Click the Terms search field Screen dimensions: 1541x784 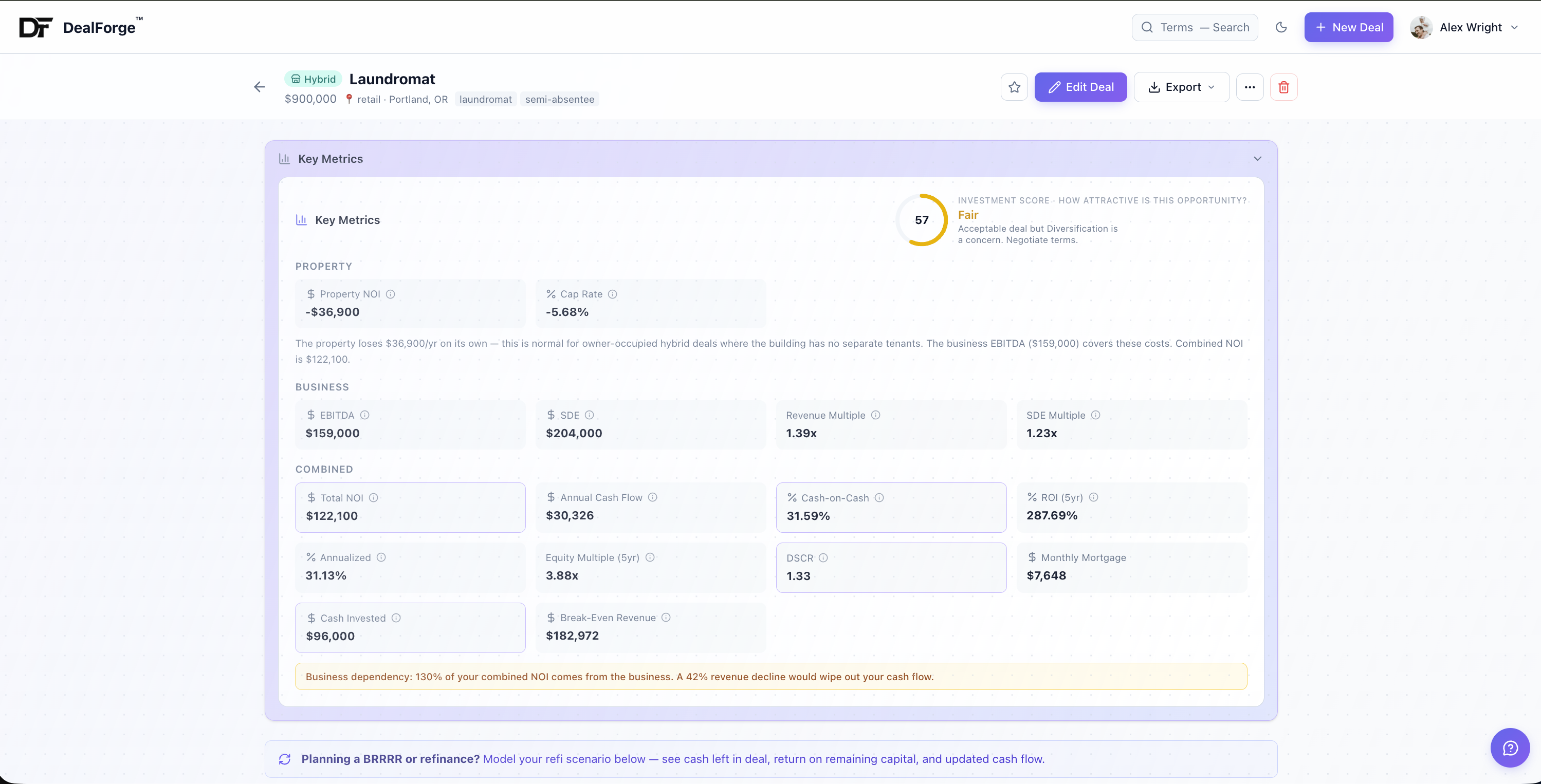[x=1194, y=28]
